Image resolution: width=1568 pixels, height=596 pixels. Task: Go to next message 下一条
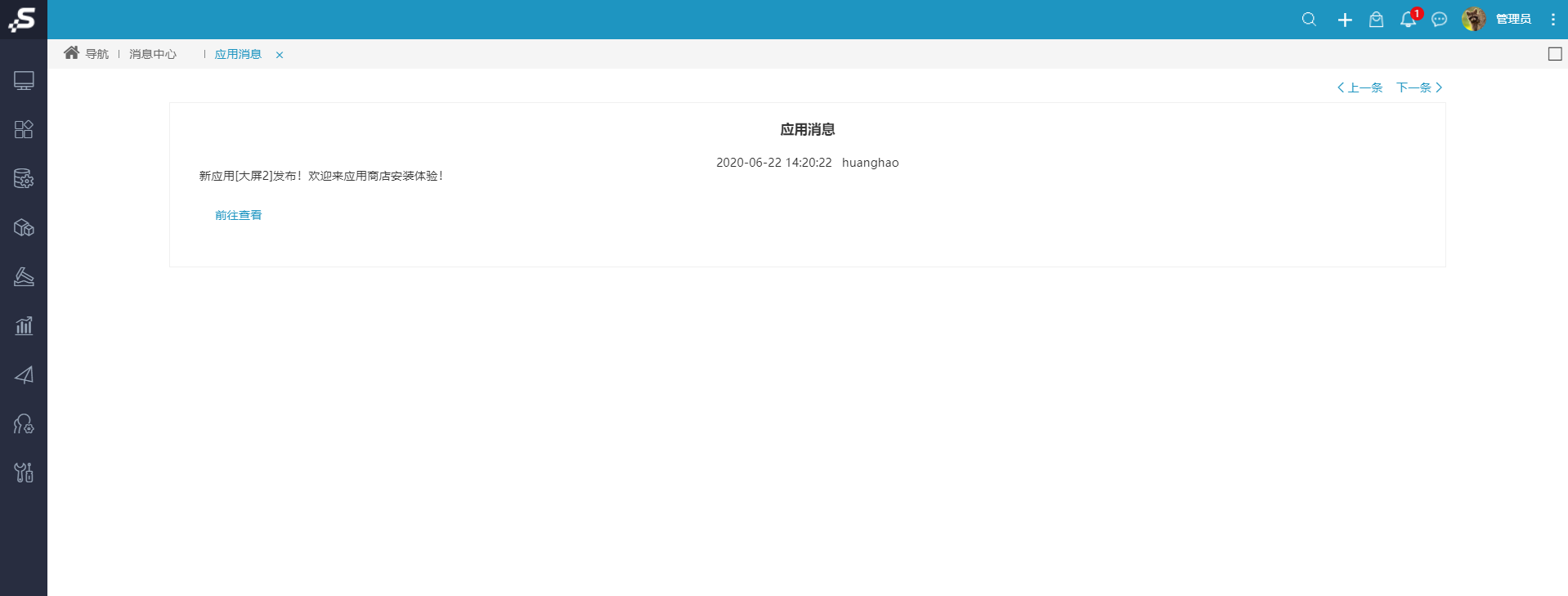click(1419, 87)
